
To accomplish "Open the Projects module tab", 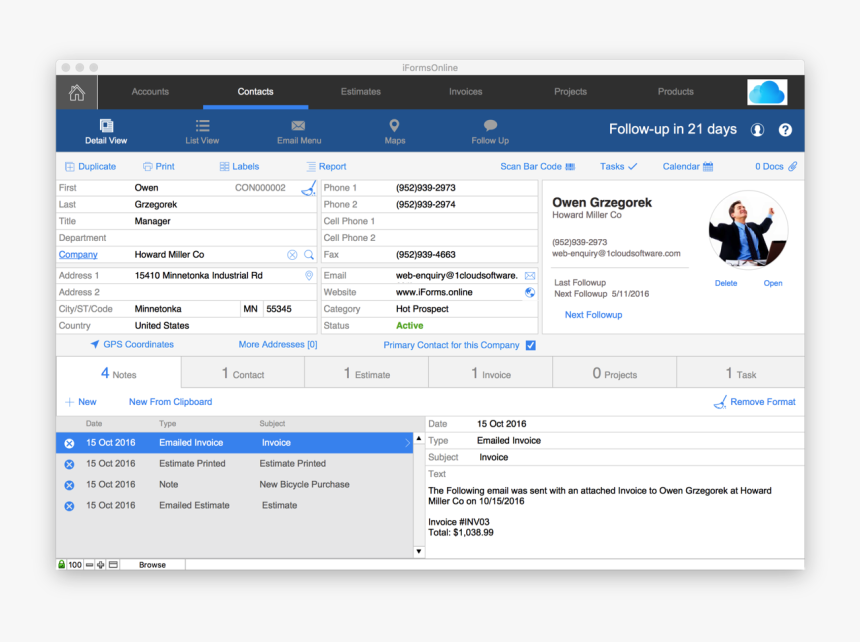I will click(x=570, y=92).
